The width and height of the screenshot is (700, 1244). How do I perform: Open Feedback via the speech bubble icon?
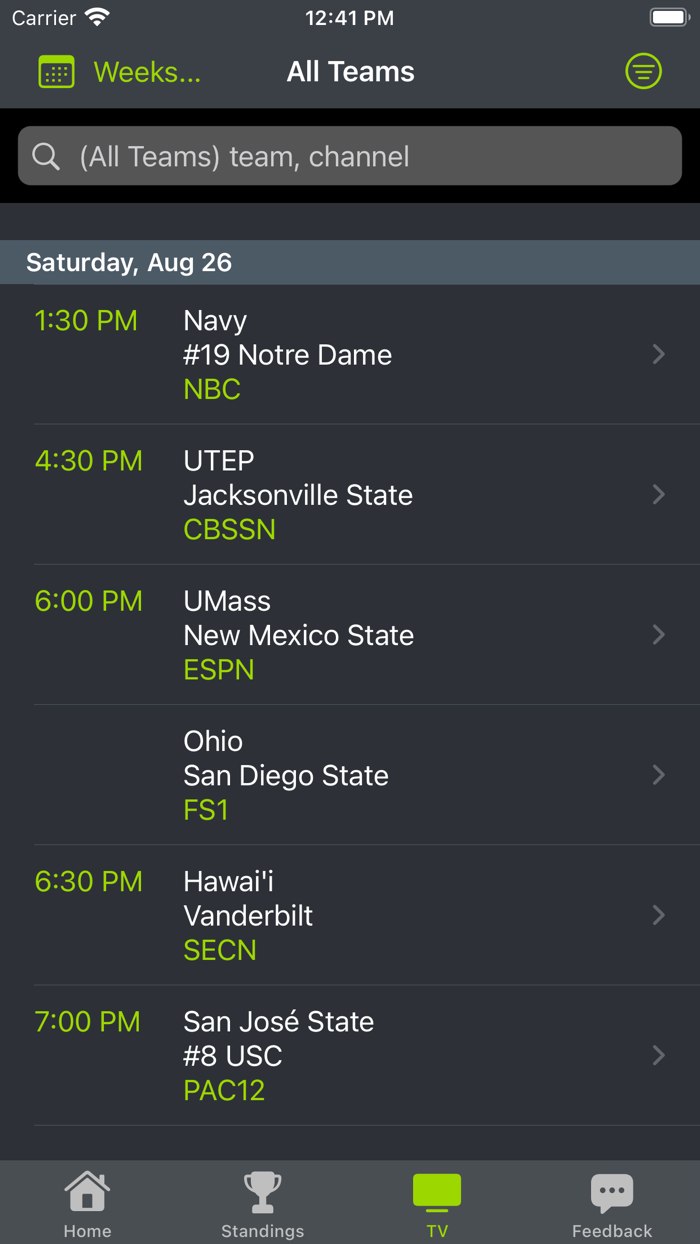pyautogui.click(x=612, y=1190)
